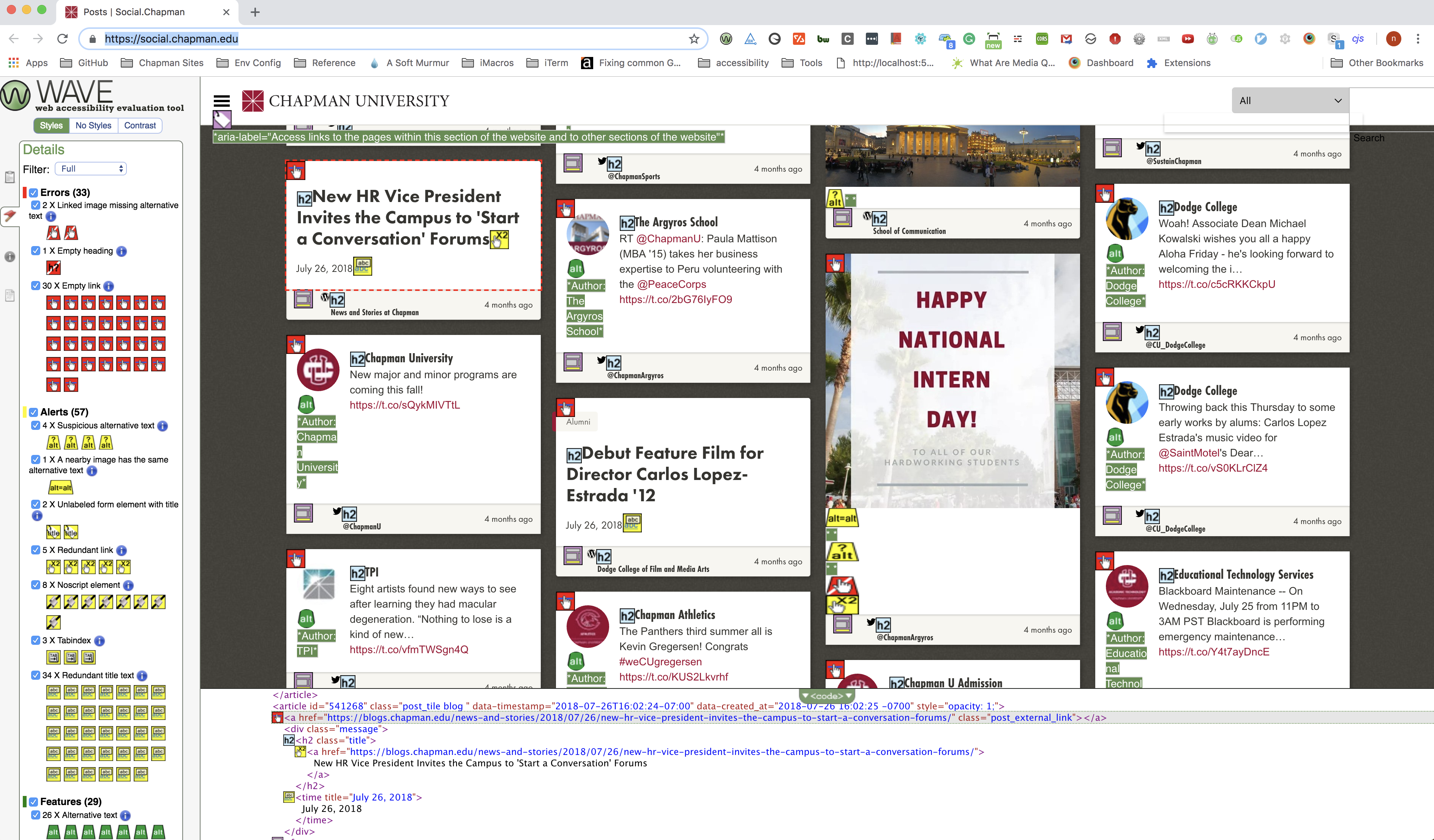This screenshot has width=1434, height=840.
Task: Open the Chrome profile avatar
Action: tap(1393, 39)
